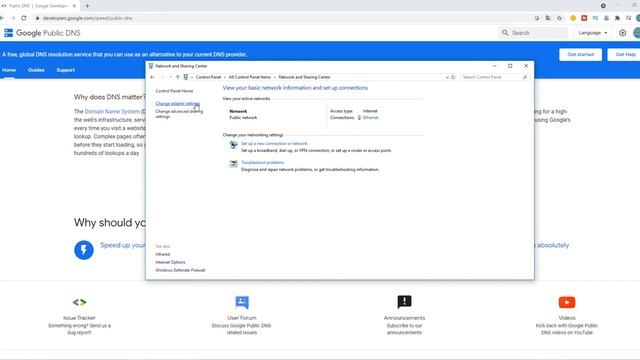Click the lightning Speed up icon

(x=84, y=250)
